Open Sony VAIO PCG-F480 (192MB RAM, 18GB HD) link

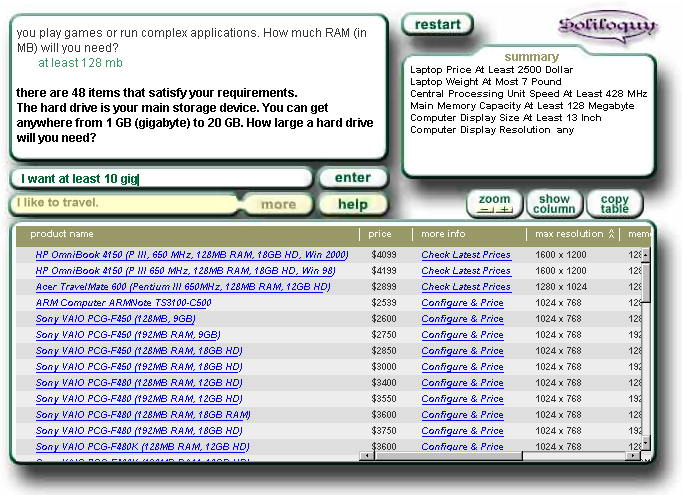pyautogui.click(x=139, y=431)
